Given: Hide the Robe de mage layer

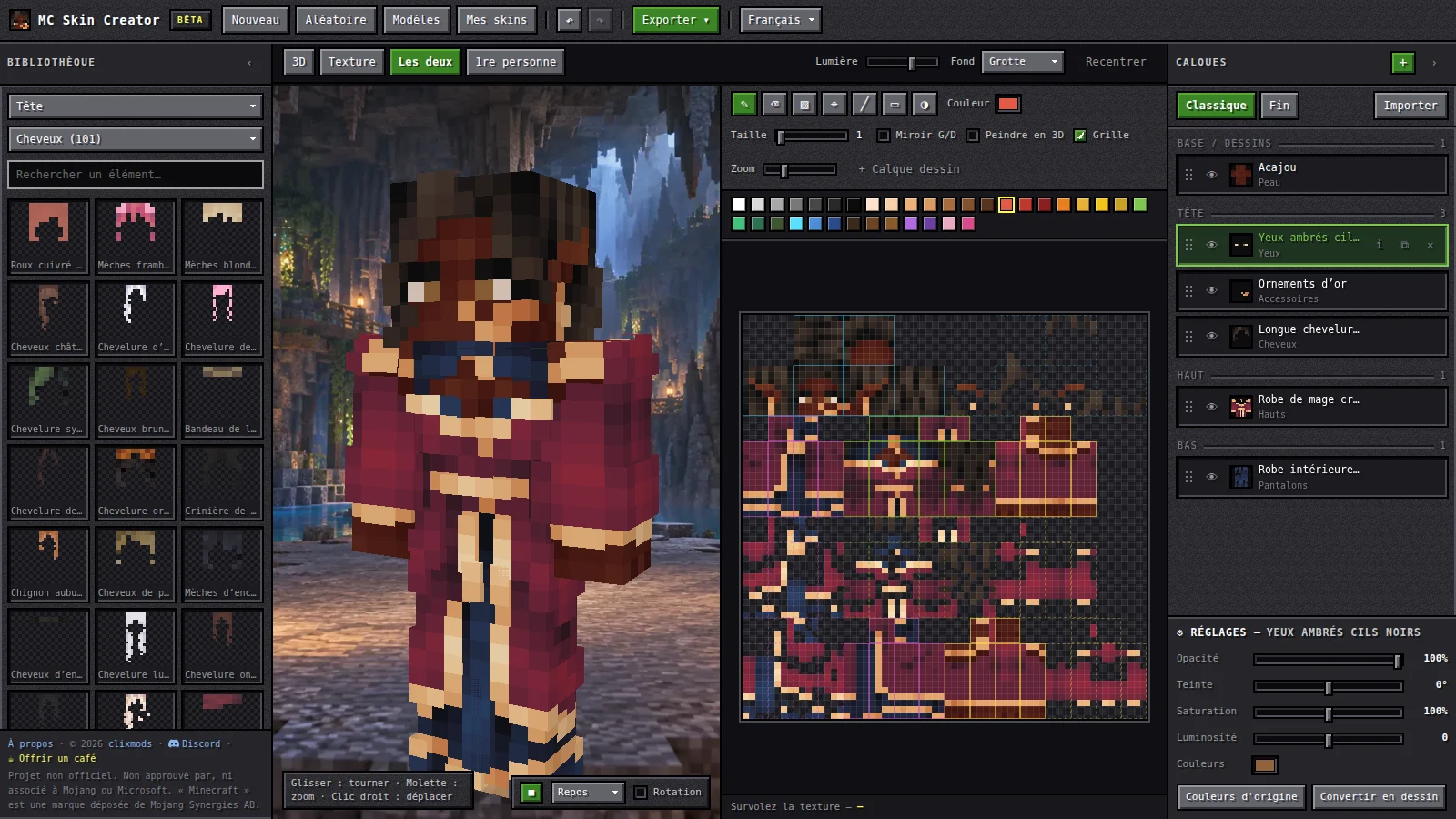Looking at the screenshot, I should (1211, 407).
